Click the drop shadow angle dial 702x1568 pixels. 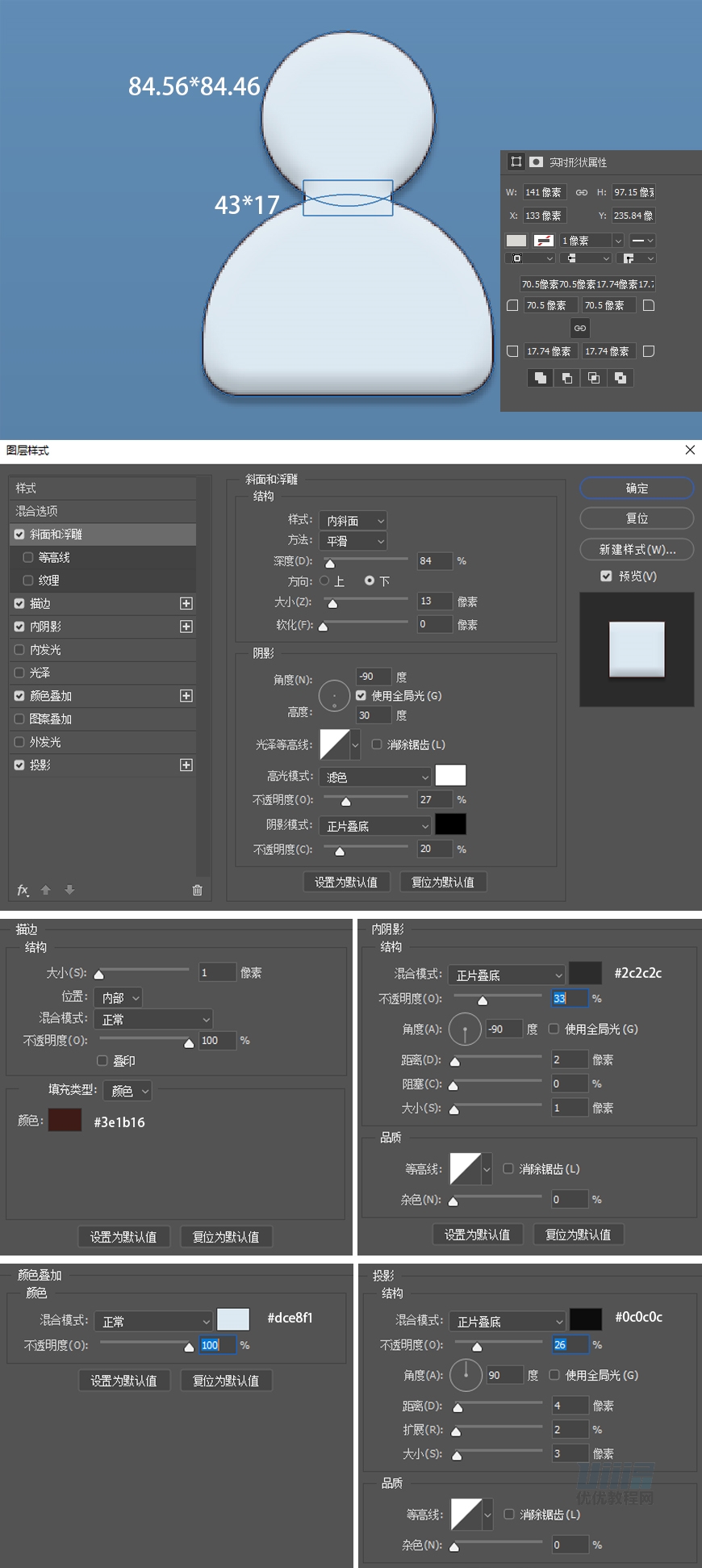coord(466,1375)
